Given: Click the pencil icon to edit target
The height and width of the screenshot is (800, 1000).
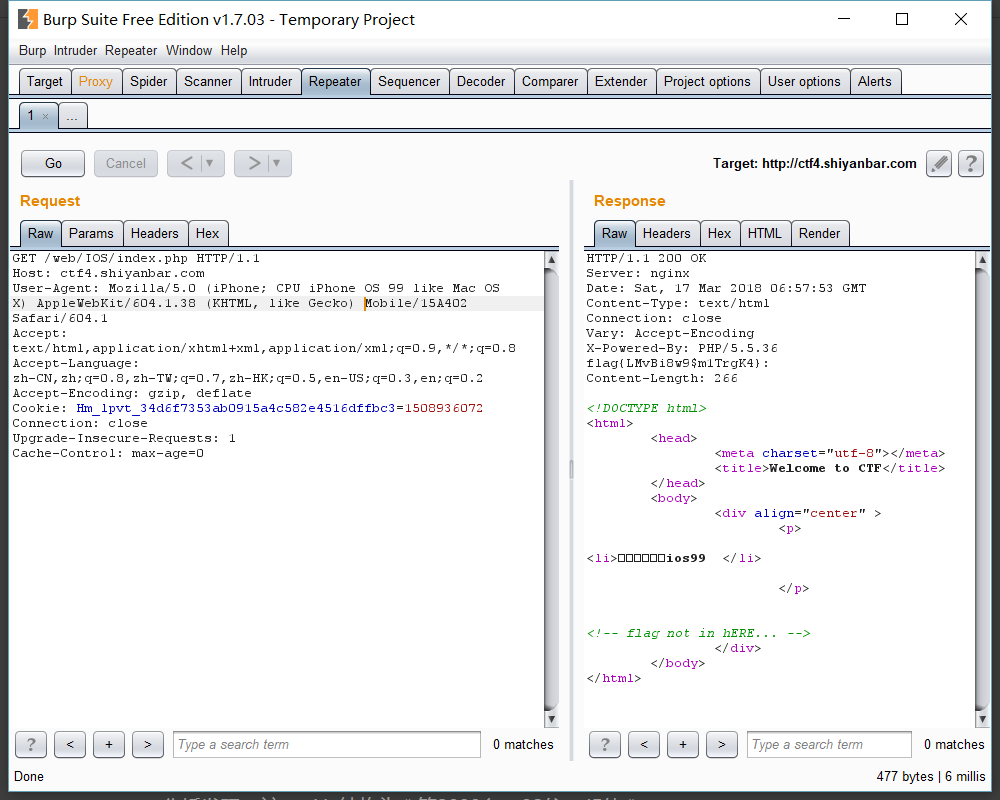Looking at the screenshot, I should [x=938, y=164].
